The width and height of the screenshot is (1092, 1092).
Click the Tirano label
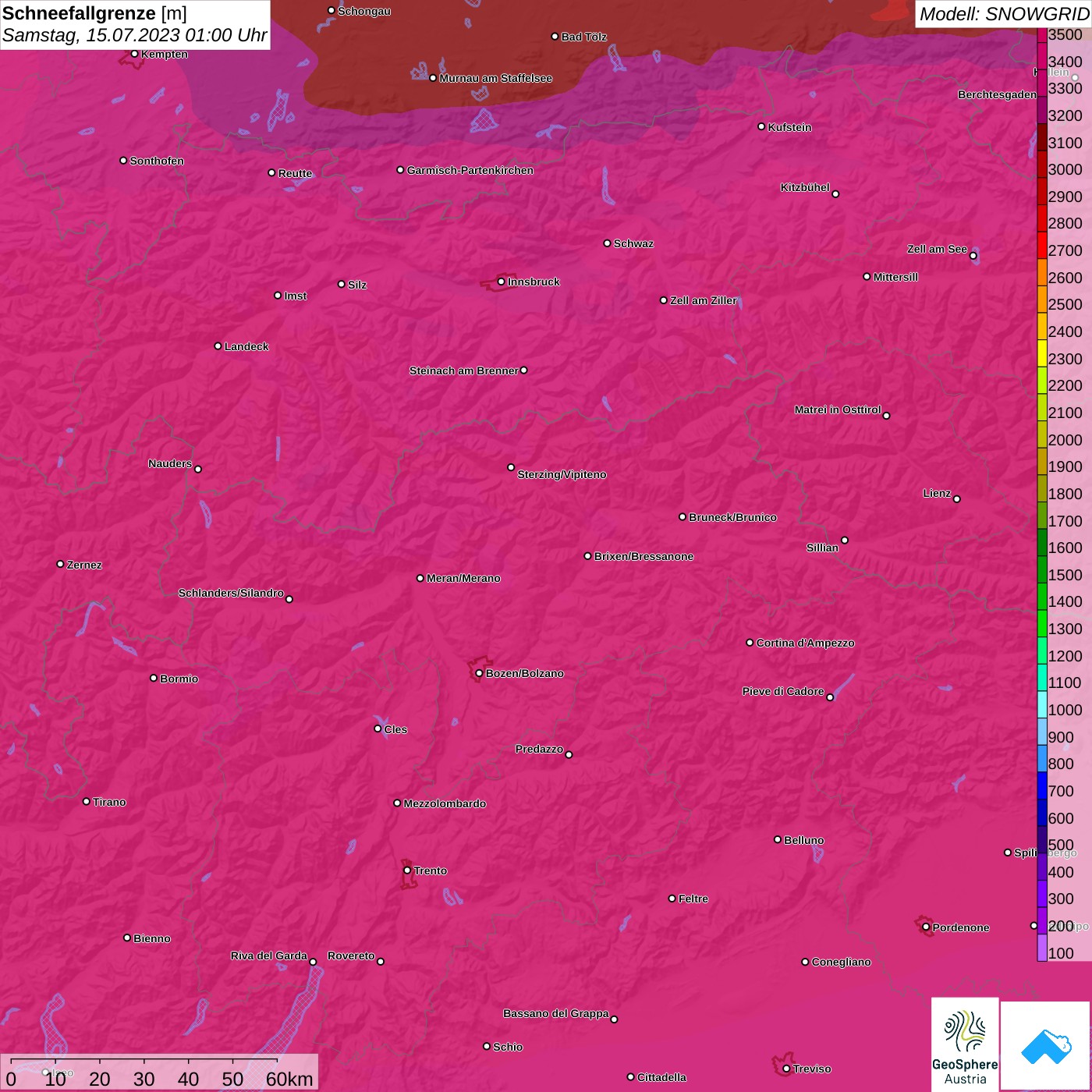[109, 802]
